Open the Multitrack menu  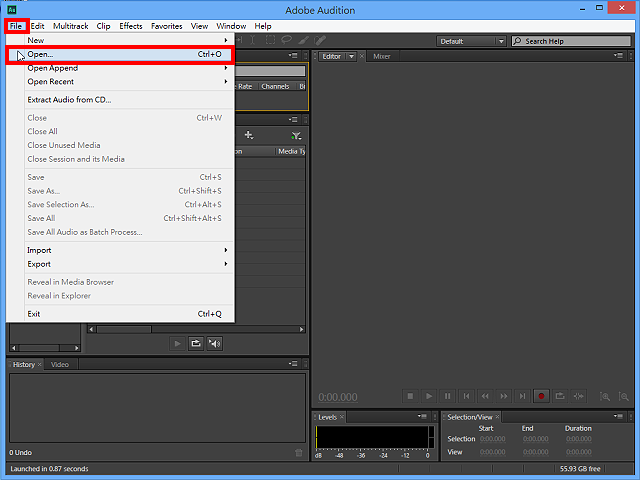[x=71, y=26]
